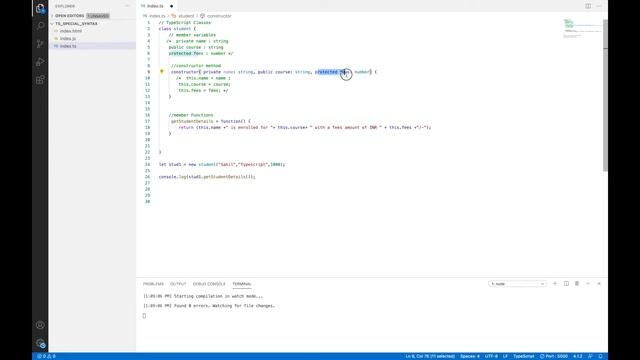Viewport: 640px width, 360px height.
Task: Click the Port: 5500 Live Server indicator
Action: click(x=554, y=356)
